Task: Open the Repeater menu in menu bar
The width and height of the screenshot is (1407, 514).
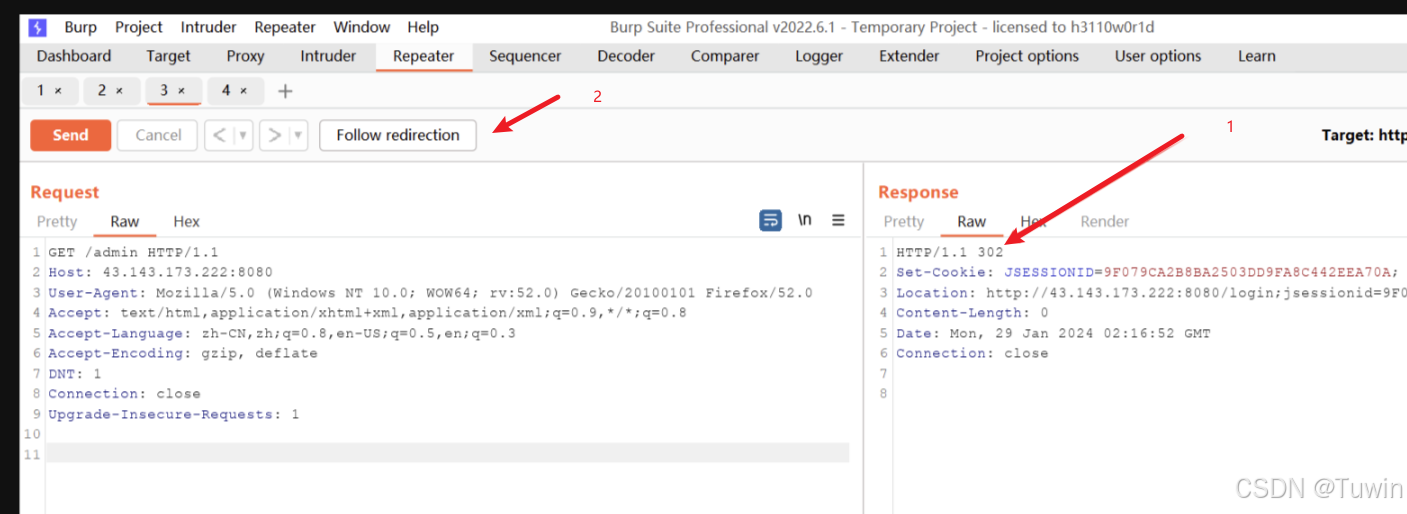Action: [x=285, y=27]
